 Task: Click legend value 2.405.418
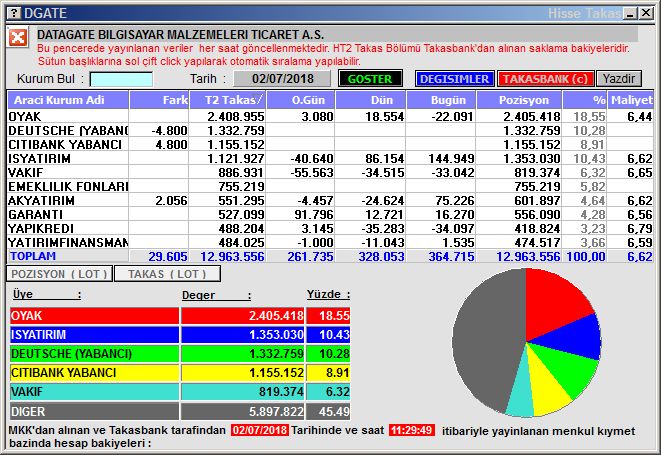(276, 316)
